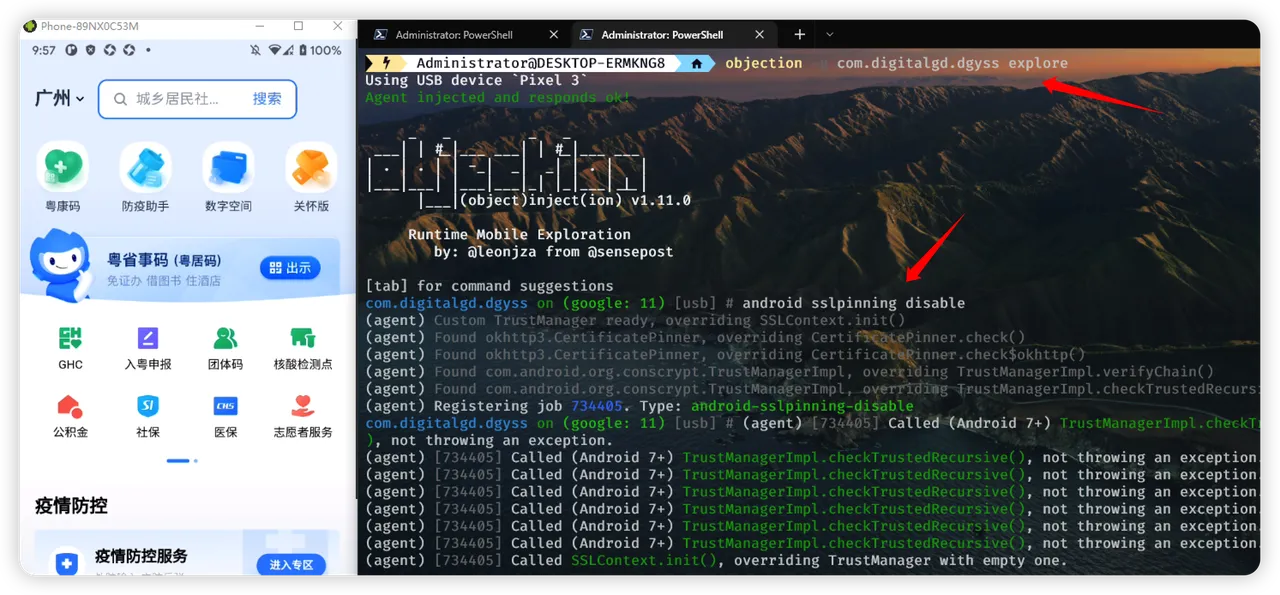Click the services page indicator dots
Image resolution: width=1280 pixels, height=595 pixels.
(x=182, y=461)
